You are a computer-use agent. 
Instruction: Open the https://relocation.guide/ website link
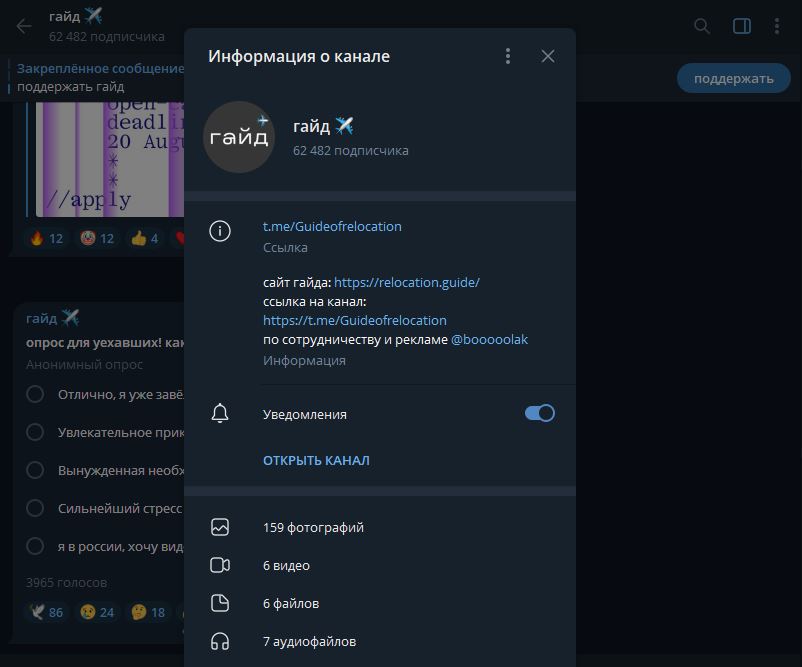407,282
